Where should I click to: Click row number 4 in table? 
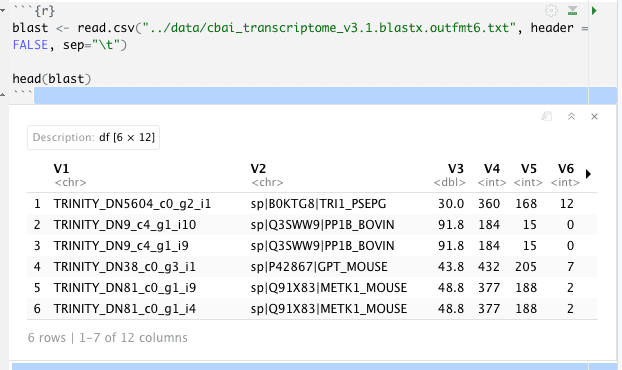click(37, 267)
